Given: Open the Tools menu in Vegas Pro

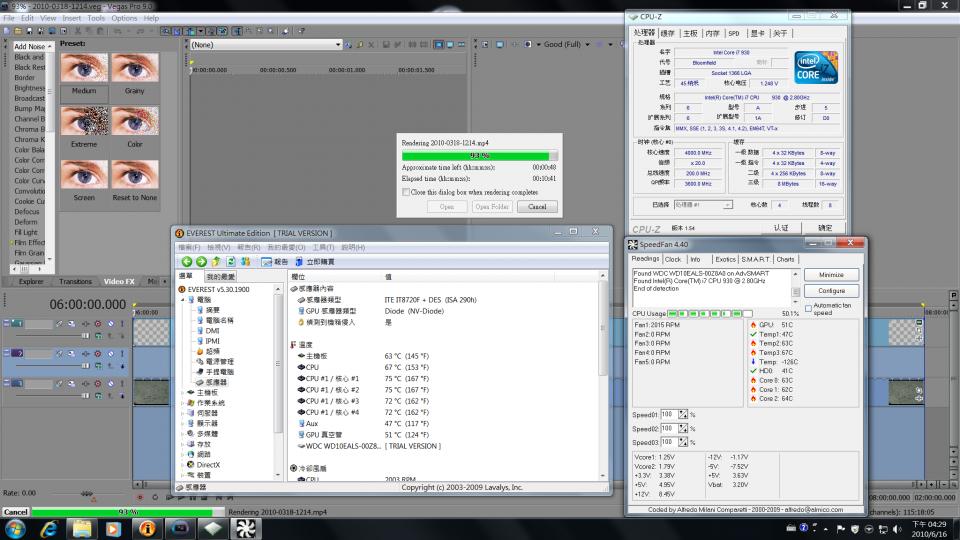Looking at the screenshot, I should tap(96, 18).
